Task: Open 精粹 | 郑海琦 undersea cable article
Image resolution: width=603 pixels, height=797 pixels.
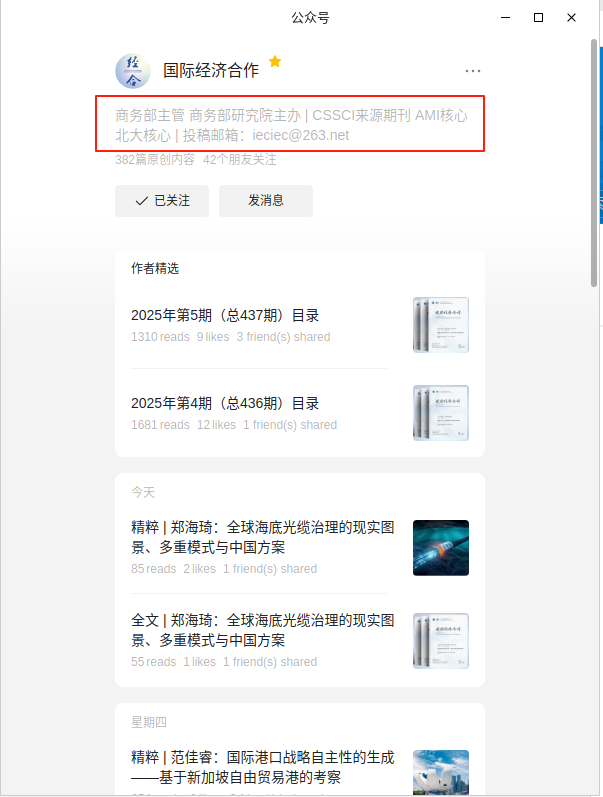Action: [264, 537]
